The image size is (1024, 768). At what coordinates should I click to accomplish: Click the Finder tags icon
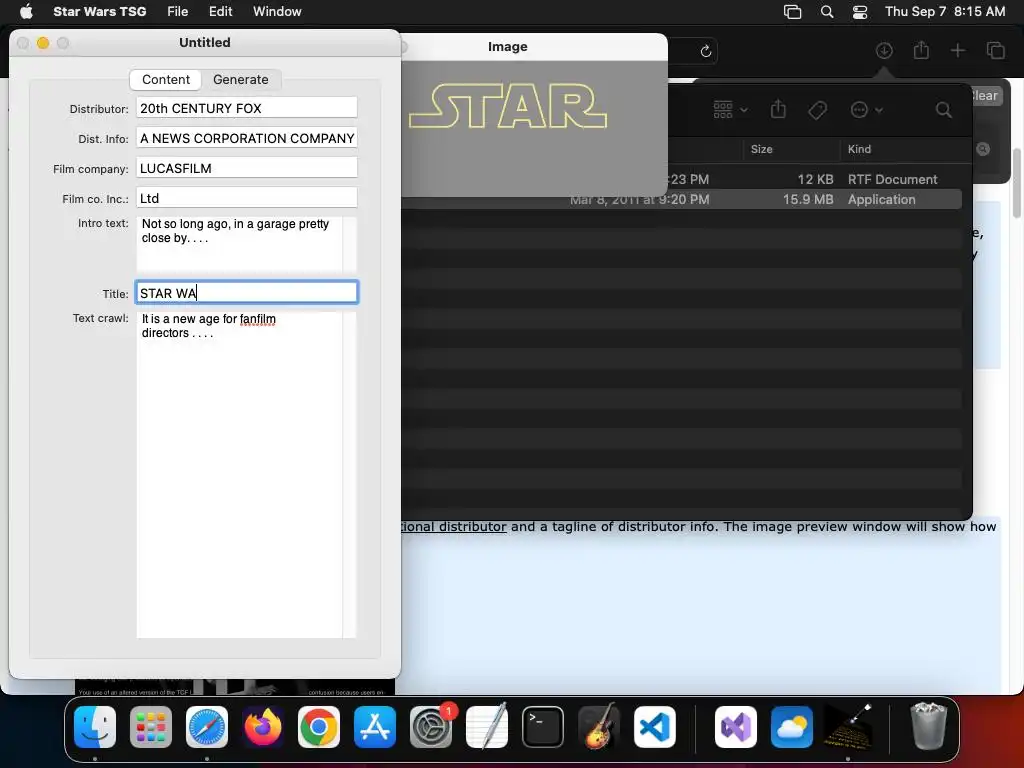pyautogui.click(x=817, y=110)
